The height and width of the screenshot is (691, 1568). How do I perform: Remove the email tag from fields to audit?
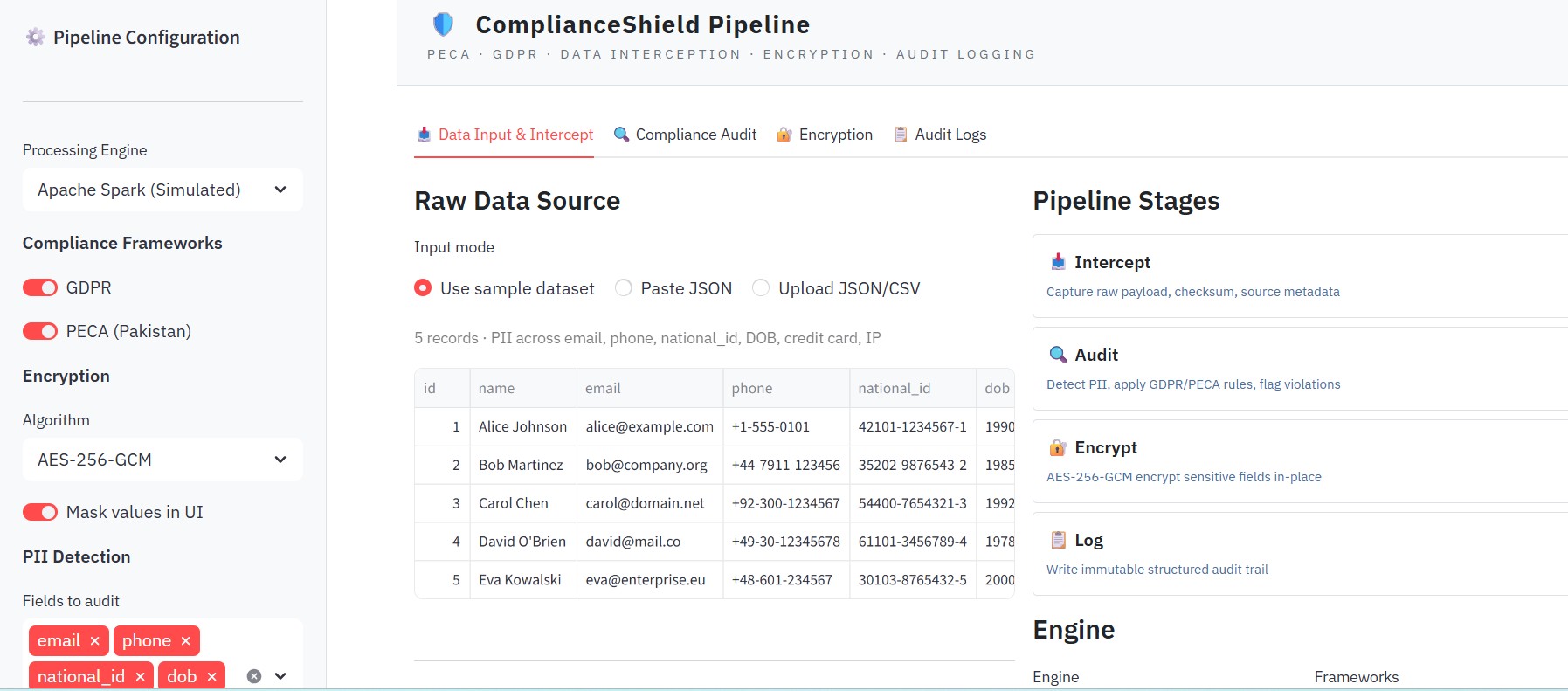94,641
